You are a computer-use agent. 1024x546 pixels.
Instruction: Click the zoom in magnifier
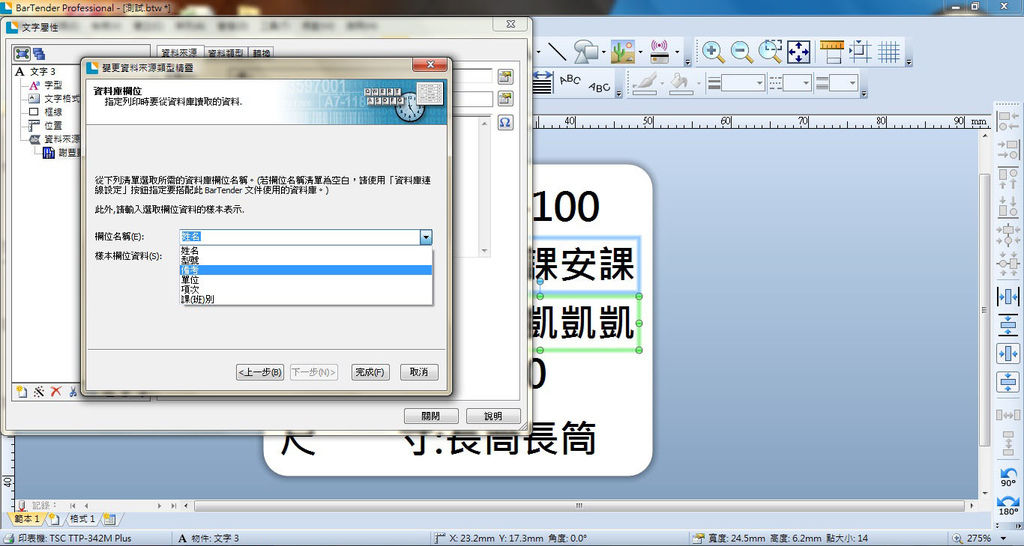coord(712,52)
